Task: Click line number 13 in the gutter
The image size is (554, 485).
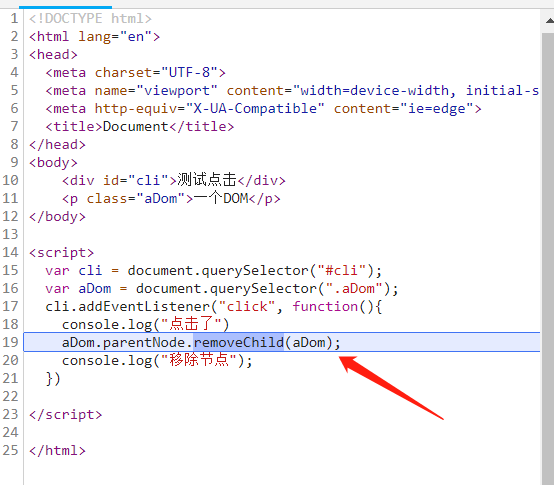Action: pyautogui.click(x=10, y=234)
